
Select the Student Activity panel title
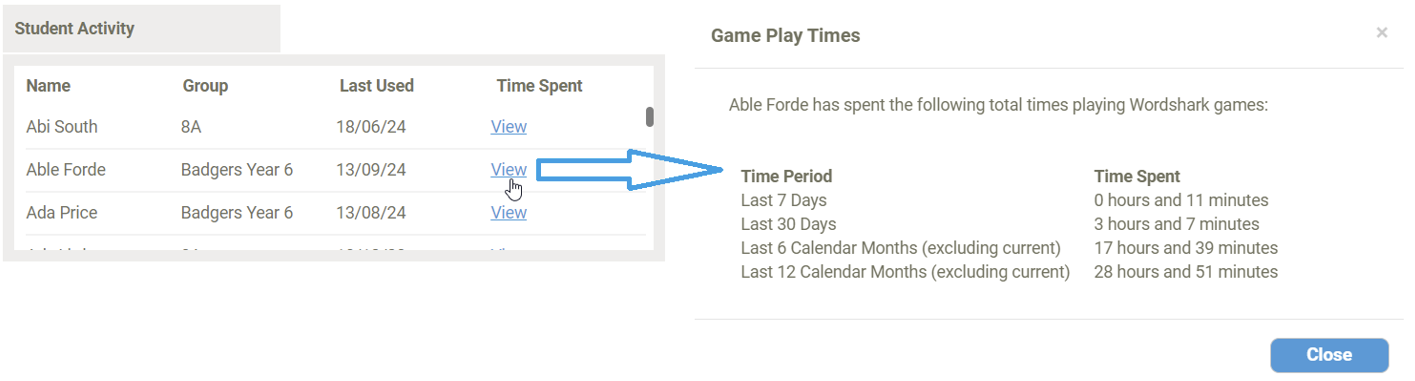tap(74, 29)
